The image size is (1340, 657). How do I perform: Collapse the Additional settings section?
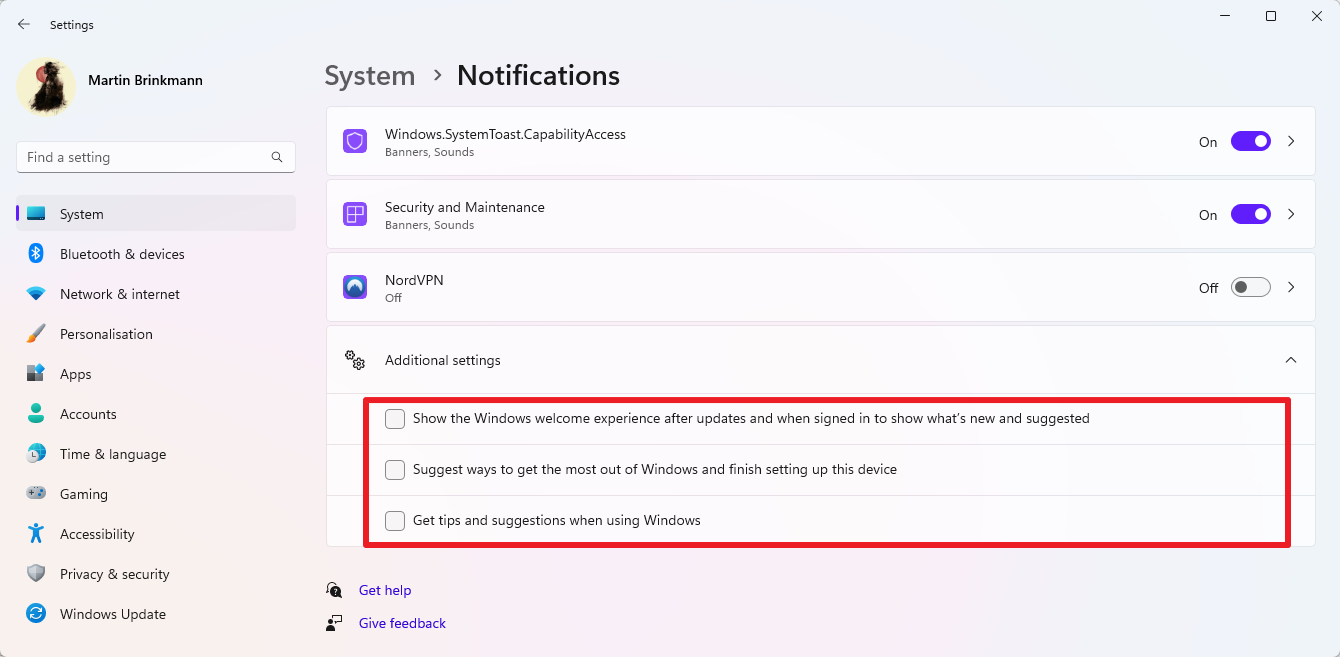[x=1291, y=360]
